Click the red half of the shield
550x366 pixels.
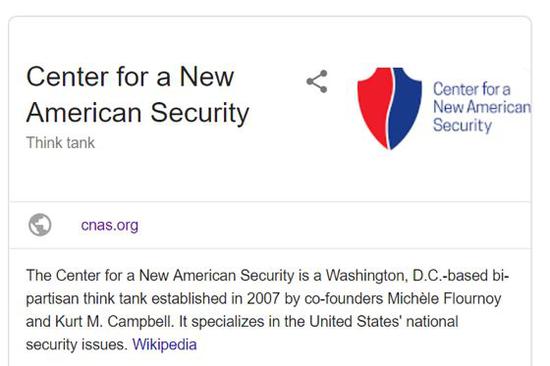point(374,105)
